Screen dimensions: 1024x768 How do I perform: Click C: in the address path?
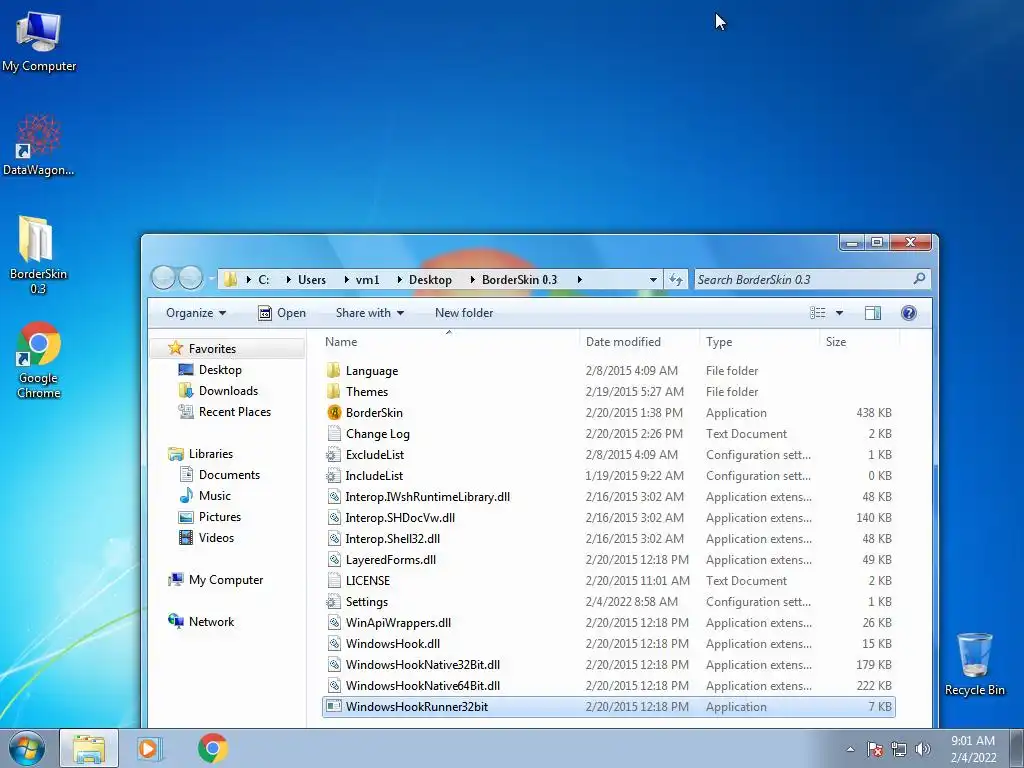(x=263, y=280)
